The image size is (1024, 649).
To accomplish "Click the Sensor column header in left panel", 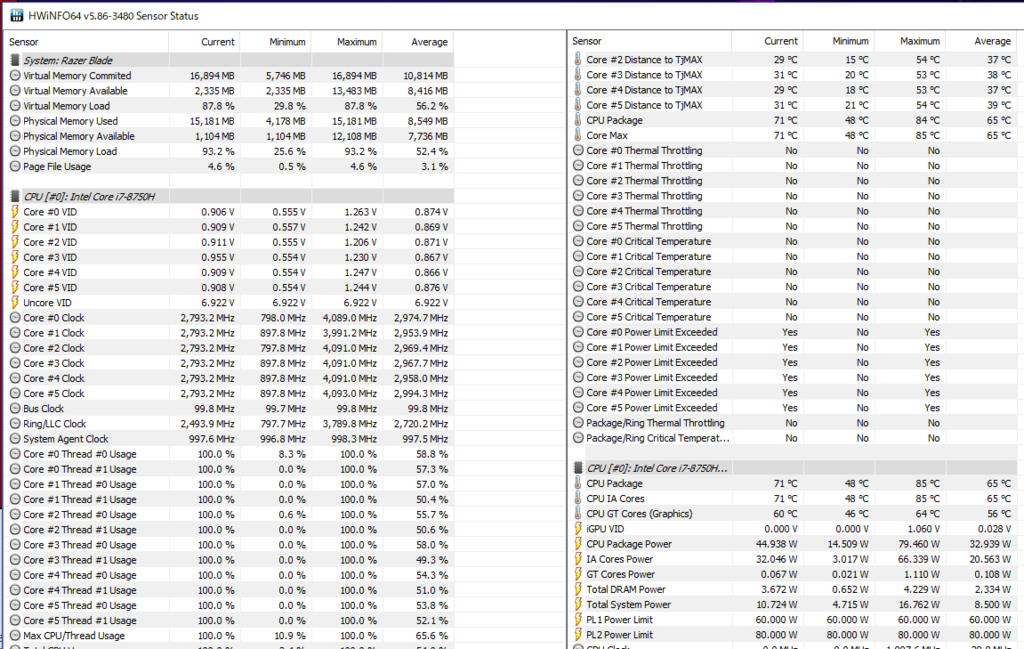I will click(x=87, y=42).
